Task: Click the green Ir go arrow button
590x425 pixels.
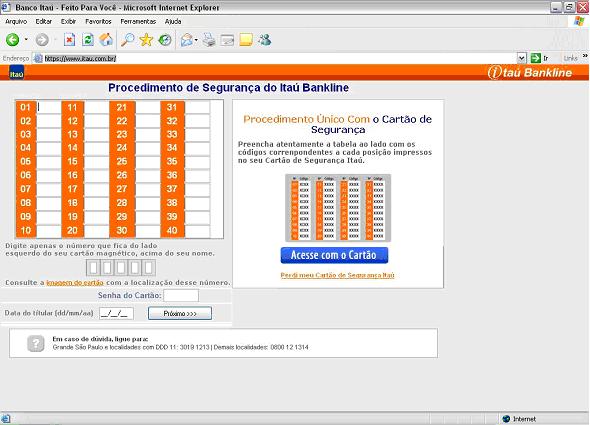Action: click(535, 58)
